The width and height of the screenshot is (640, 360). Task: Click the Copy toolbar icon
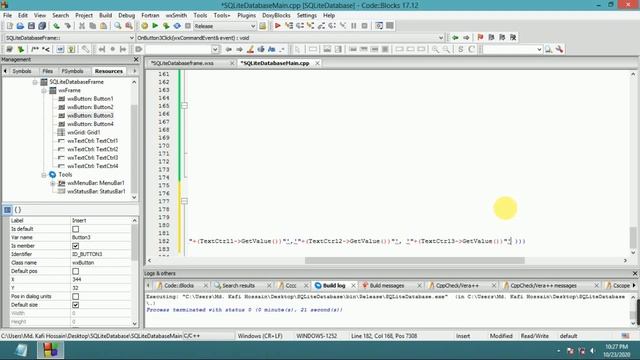point(93,26)
